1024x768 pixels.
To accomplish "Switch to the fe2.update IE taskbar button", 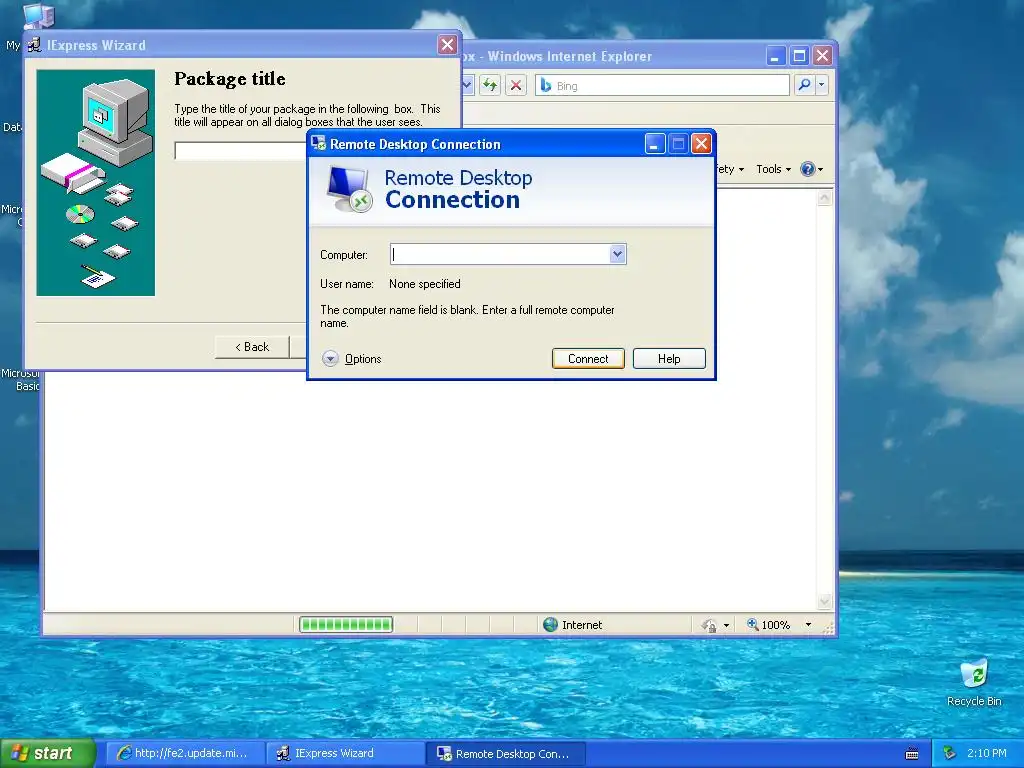I will click(185, 754).
